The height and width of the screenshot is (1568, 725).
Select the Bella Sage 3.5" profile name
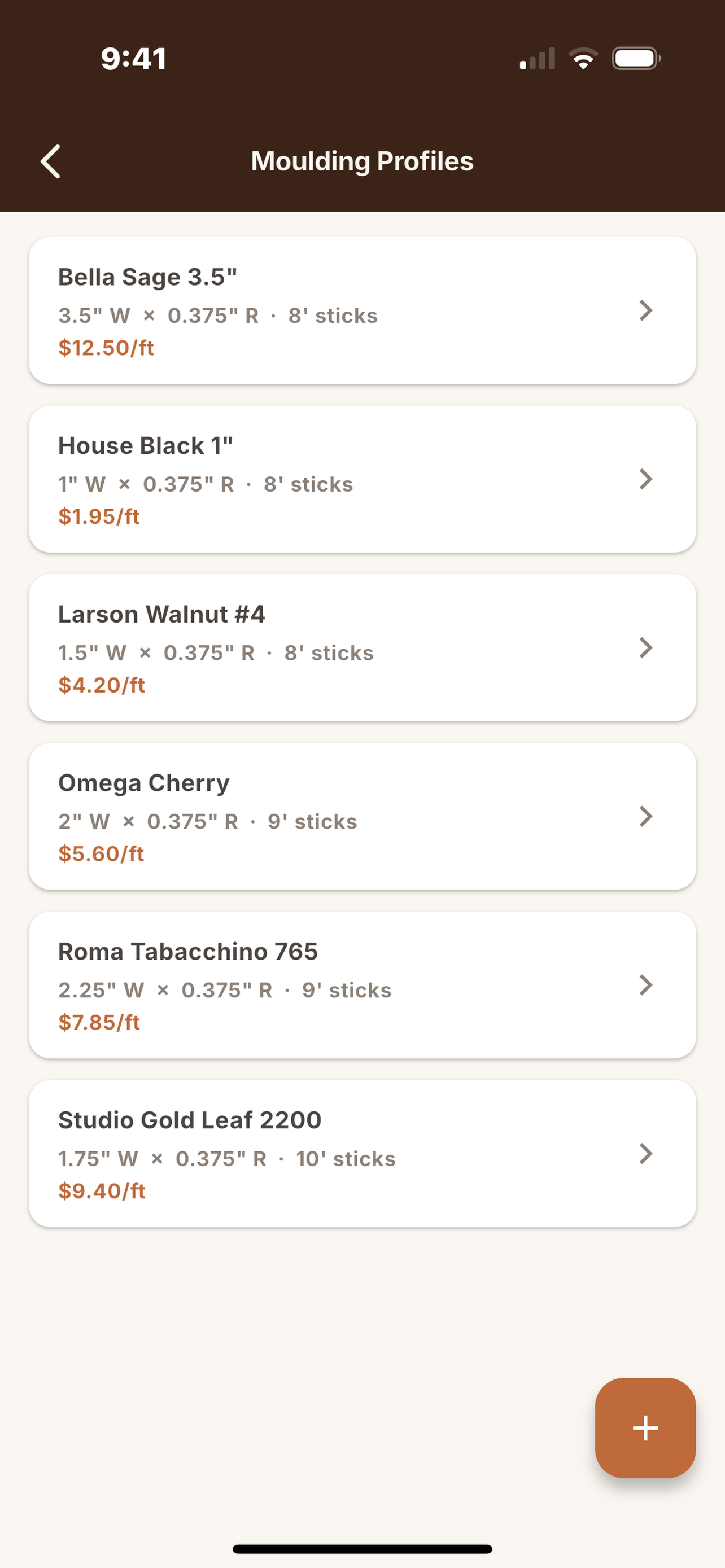tap(148, 277)
